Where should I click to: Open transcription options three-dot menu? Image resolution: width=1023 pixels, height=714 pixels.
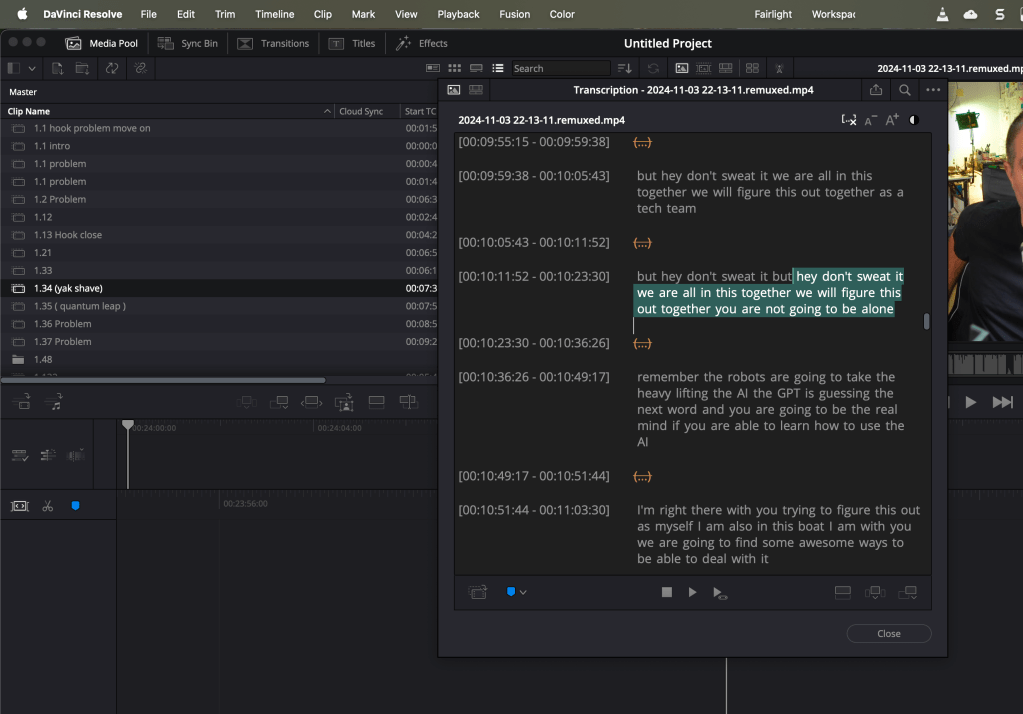click(x=933, y=90)
